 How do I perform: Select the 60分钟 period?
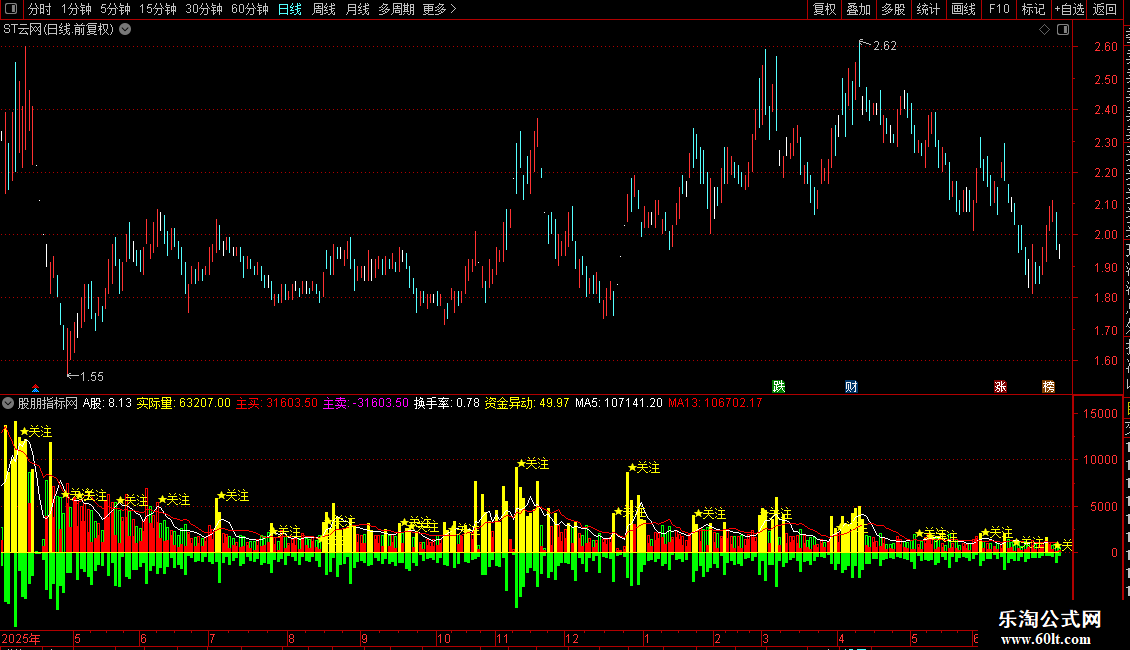pyautogui.click(x=250, y=9)
